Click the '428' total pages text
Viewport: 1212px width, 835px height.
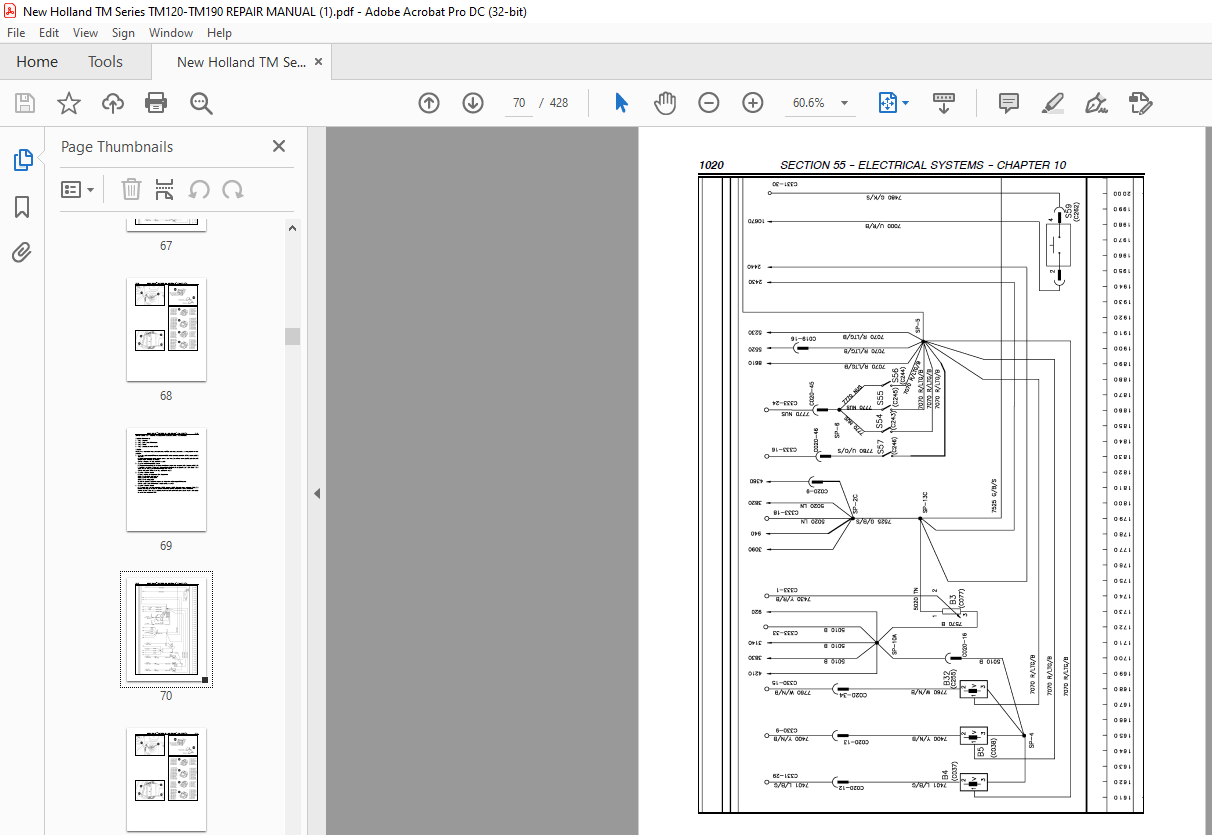[559, 103]
